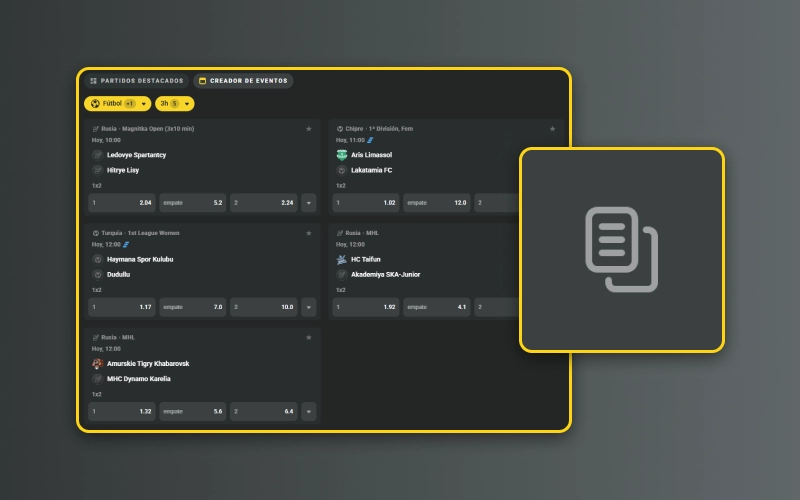Click the Amurskie Tigry Khabarovsk team logo
The height and width of the screenshot is (500, 800).
[98, 363]
